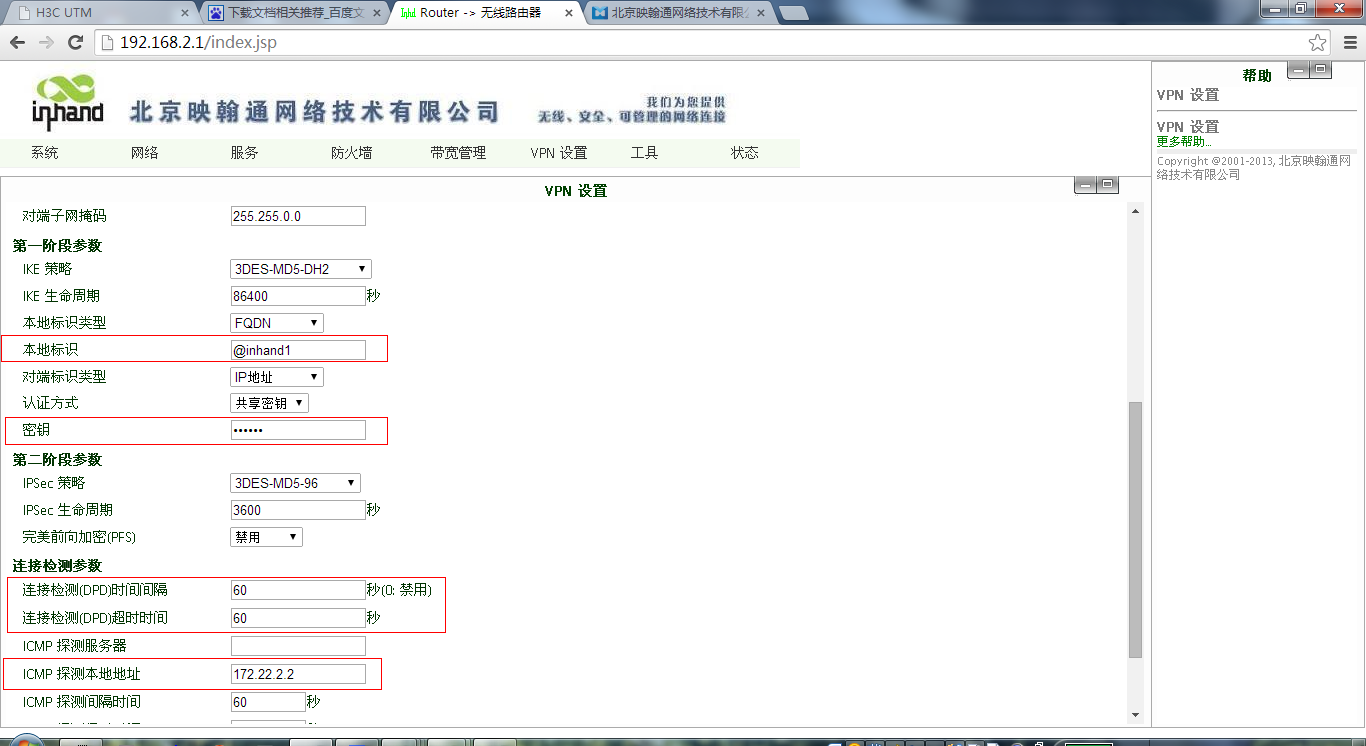Bookmark this page with the star icon

(x=1317, y=43)
